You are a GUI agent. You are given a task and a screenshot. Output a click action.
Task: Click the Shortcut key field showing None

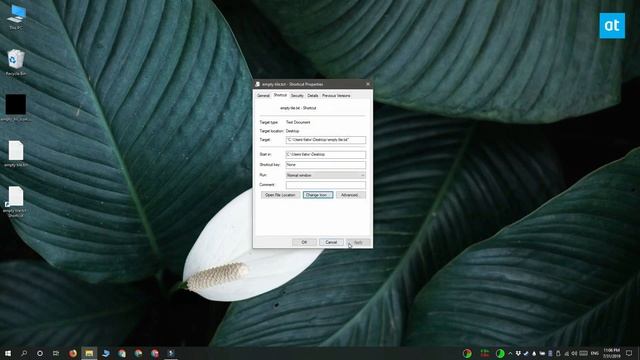326,165
